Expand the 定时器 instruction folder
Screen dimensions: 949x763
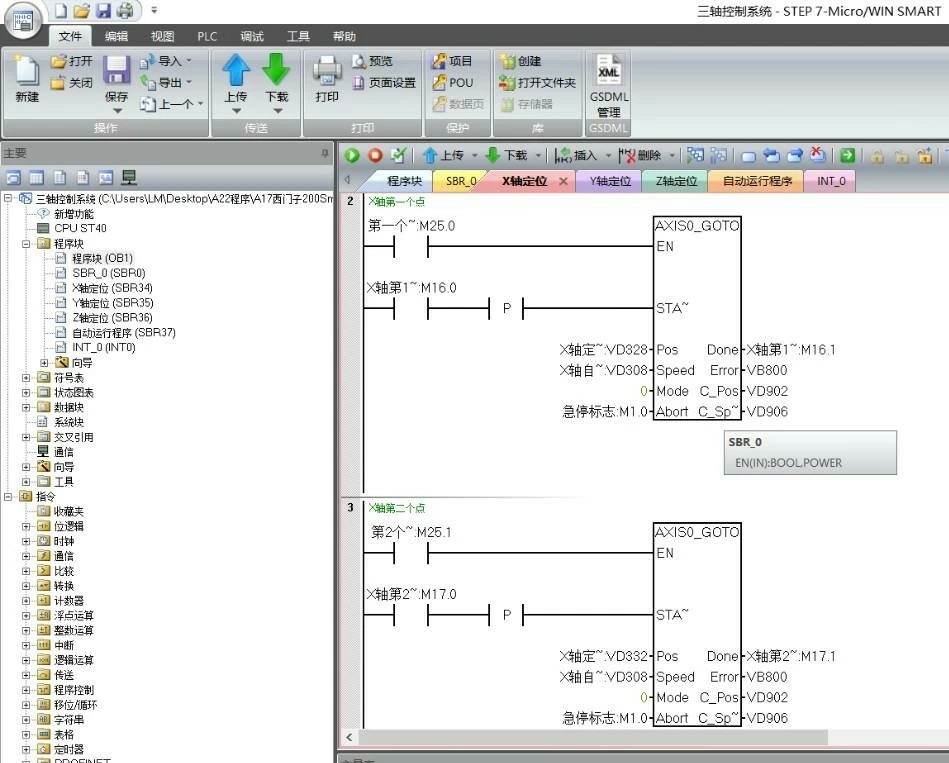[26, 750]
